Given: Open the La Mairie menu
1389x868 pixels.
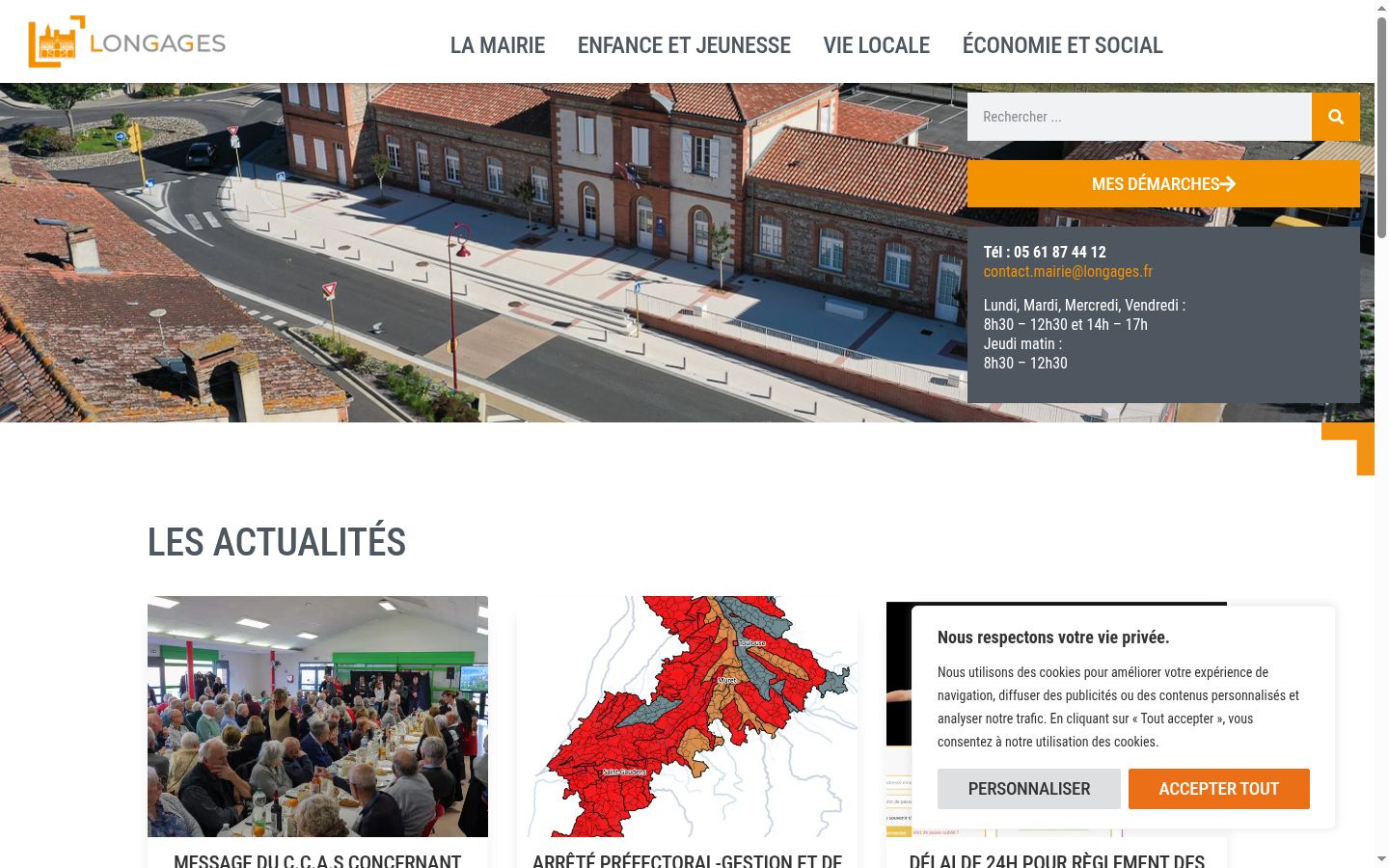Looking at the screenshot, I should (498, 45).
